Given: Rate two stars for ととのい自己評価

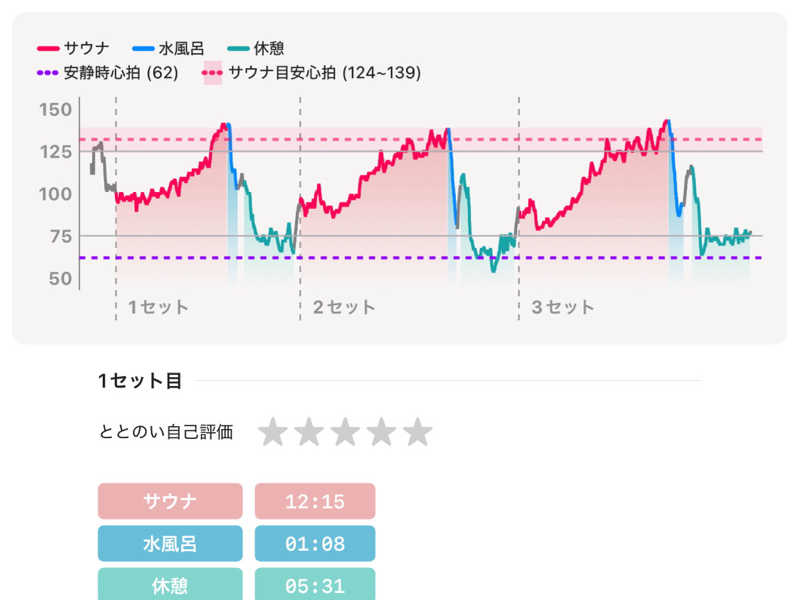Looking at the screenshot, I should coord(309,432).
